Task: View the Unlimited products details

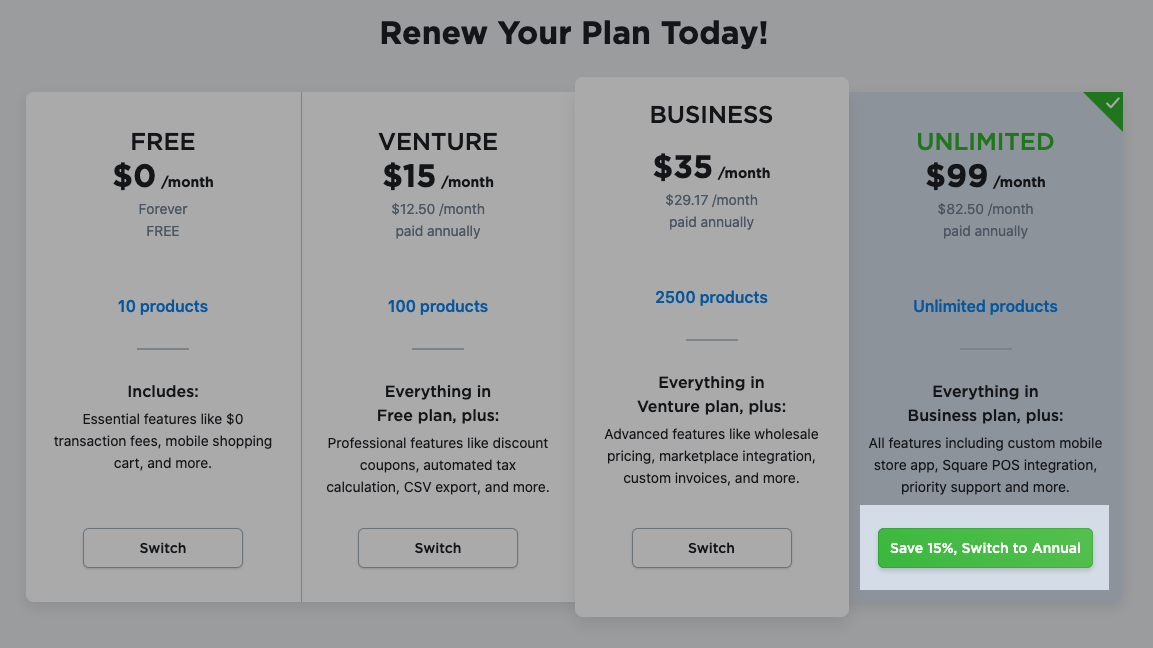Action: (985, 306)
